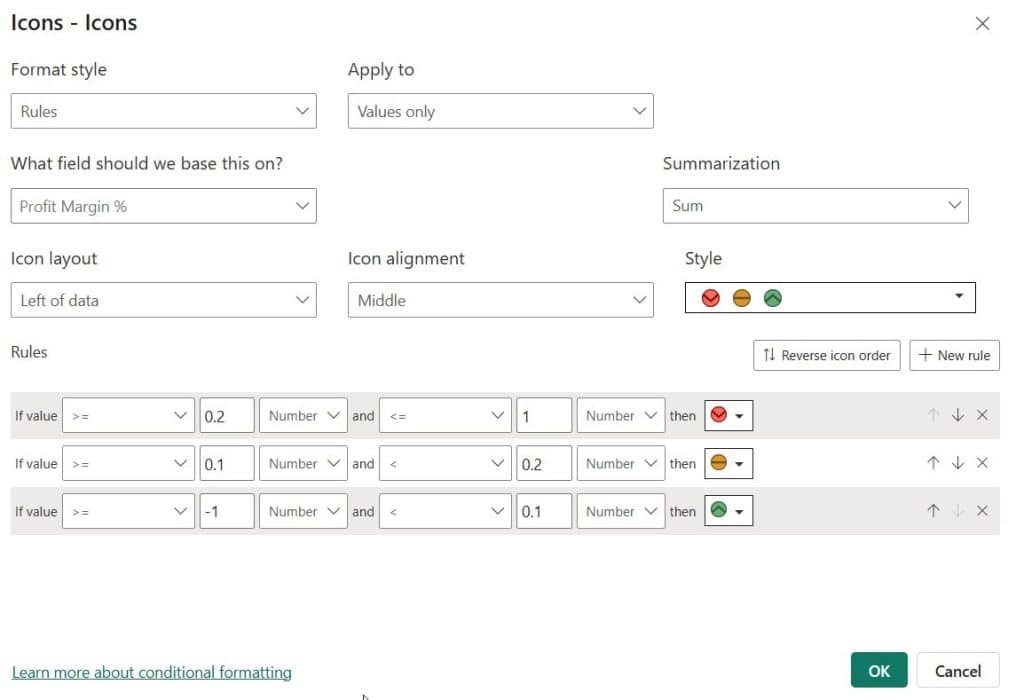Open second rule's >= operator dropdown
The height and width of the screenshot is (700, 1024).
(x=128, y=463)
